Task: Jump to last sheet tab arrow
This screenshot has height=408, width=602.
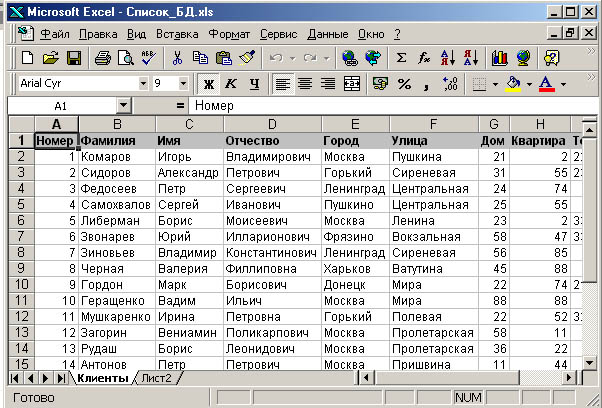Action: (61, 378)
